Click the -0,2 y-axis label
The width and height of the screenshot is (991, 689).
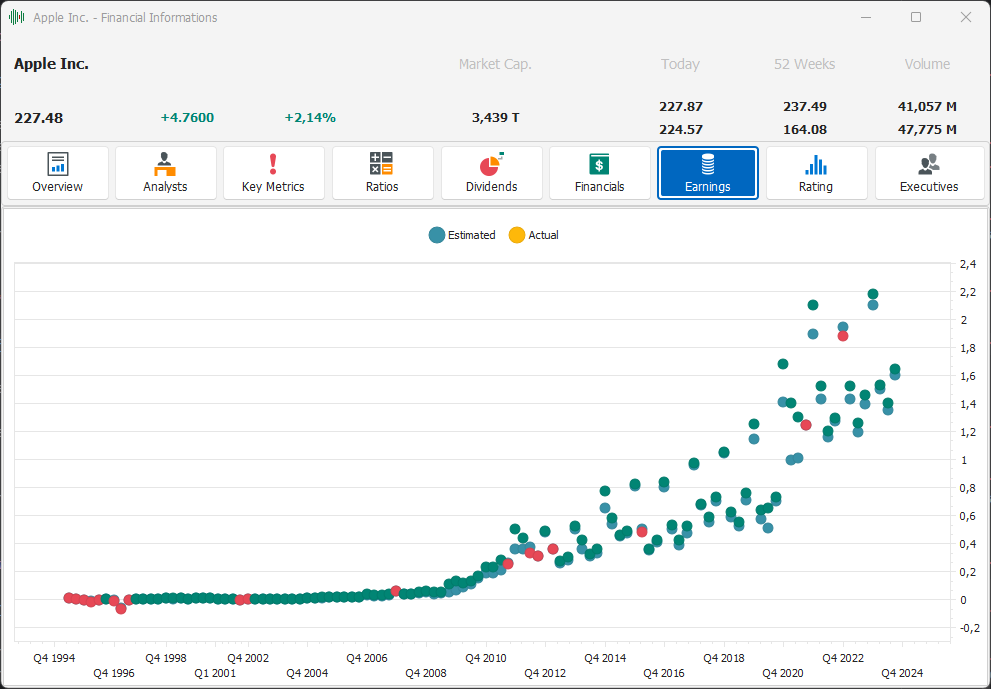(x=970, y=628)
